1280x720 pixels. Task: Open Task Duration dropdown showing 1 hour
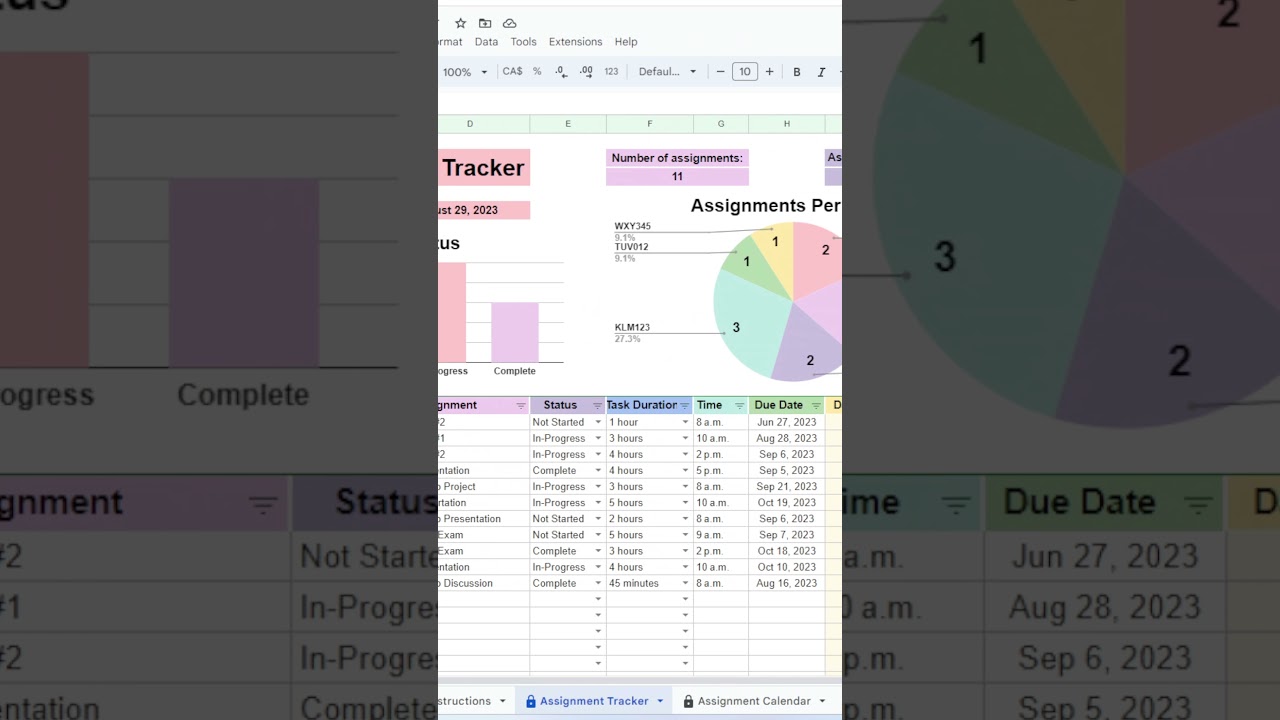tap(685, 423)
